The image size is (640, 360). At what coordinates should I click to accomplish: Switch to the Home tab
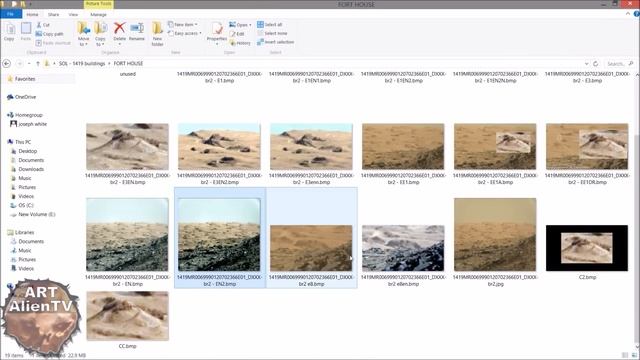32,14
